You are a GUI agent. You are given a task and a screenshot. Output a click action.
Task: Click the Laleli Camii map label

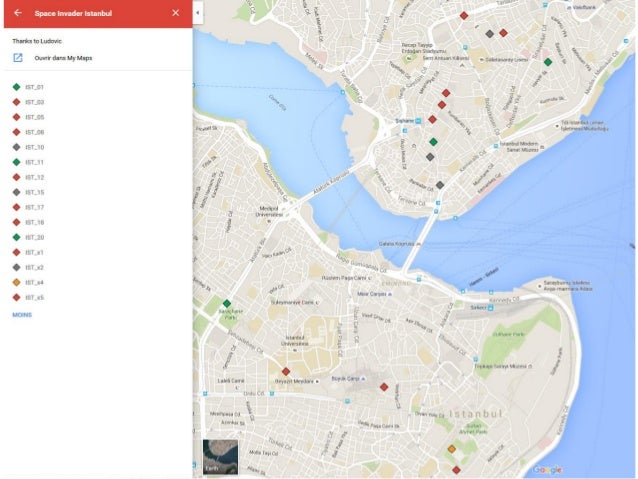point(231,381)
